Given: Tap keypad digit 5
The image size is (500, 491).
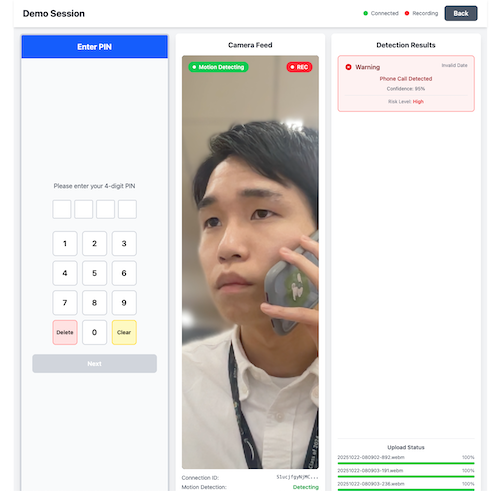Looking at the screenshot, I should click(x=94, y=273).
